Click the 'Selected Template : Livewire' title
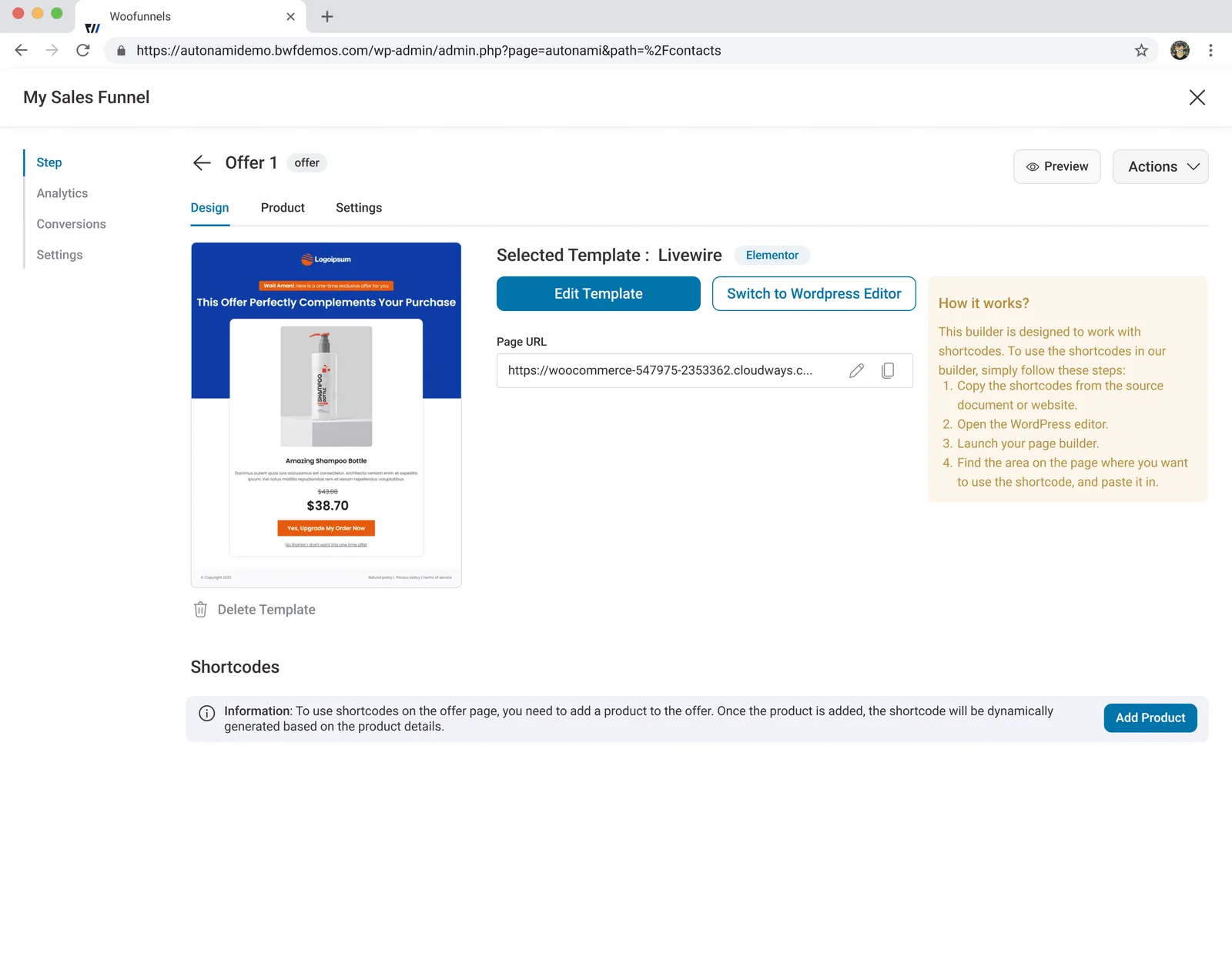 point(609,255)
